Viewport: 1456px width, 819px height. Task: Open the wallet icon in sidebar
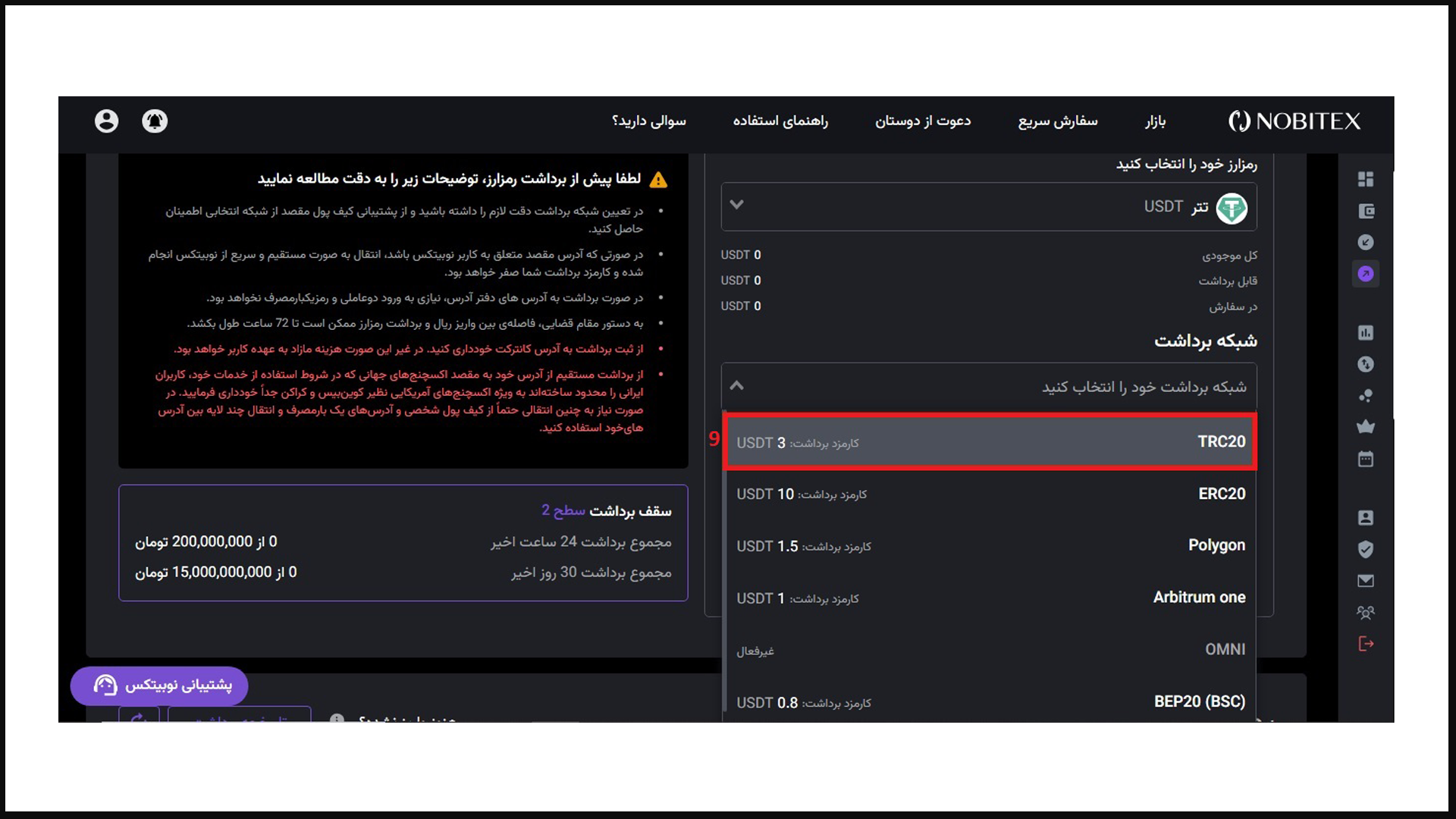1366,211
